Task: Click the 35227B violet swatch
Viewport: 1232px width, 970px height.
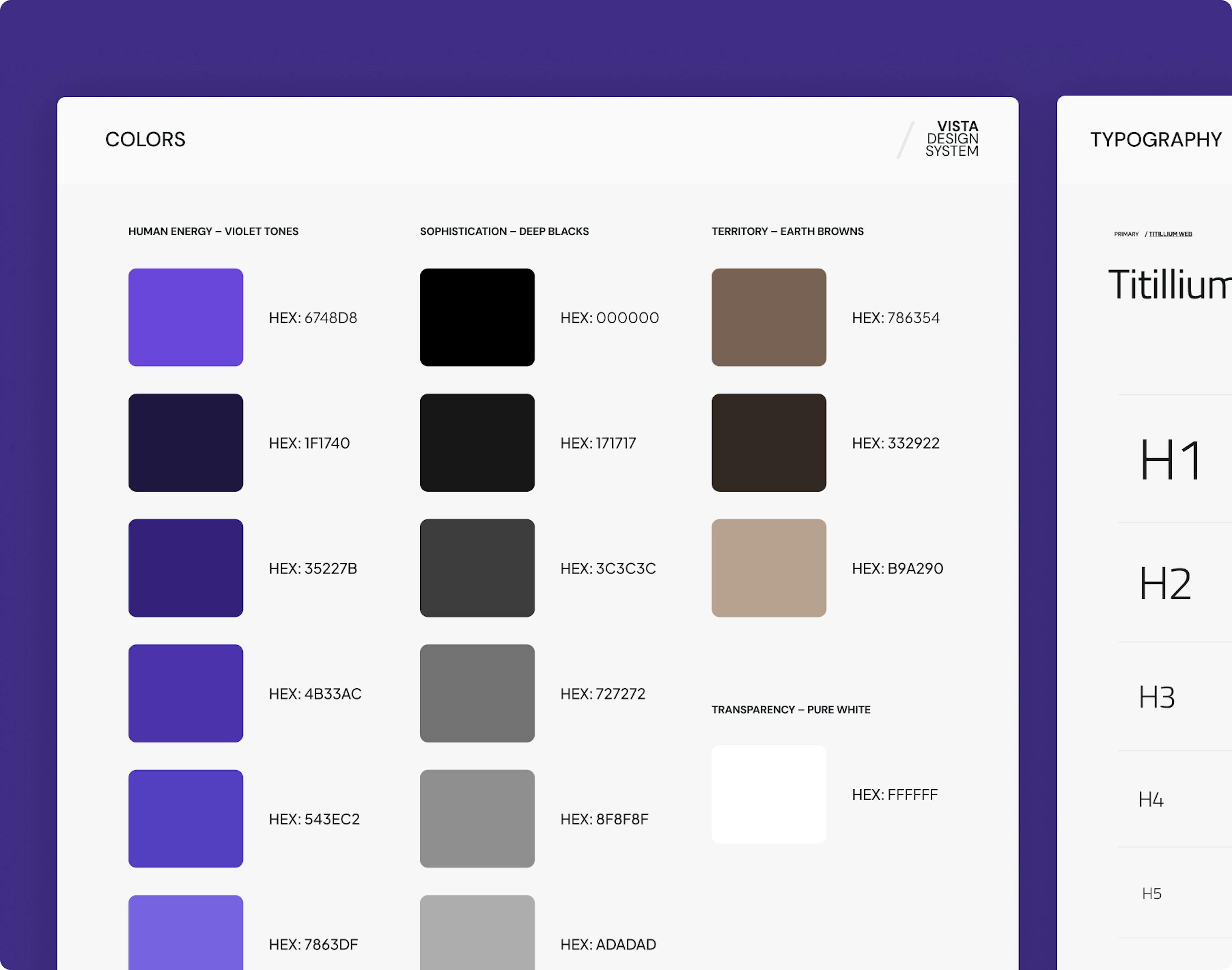Action: pyautogui.click(x=186, y=568)
